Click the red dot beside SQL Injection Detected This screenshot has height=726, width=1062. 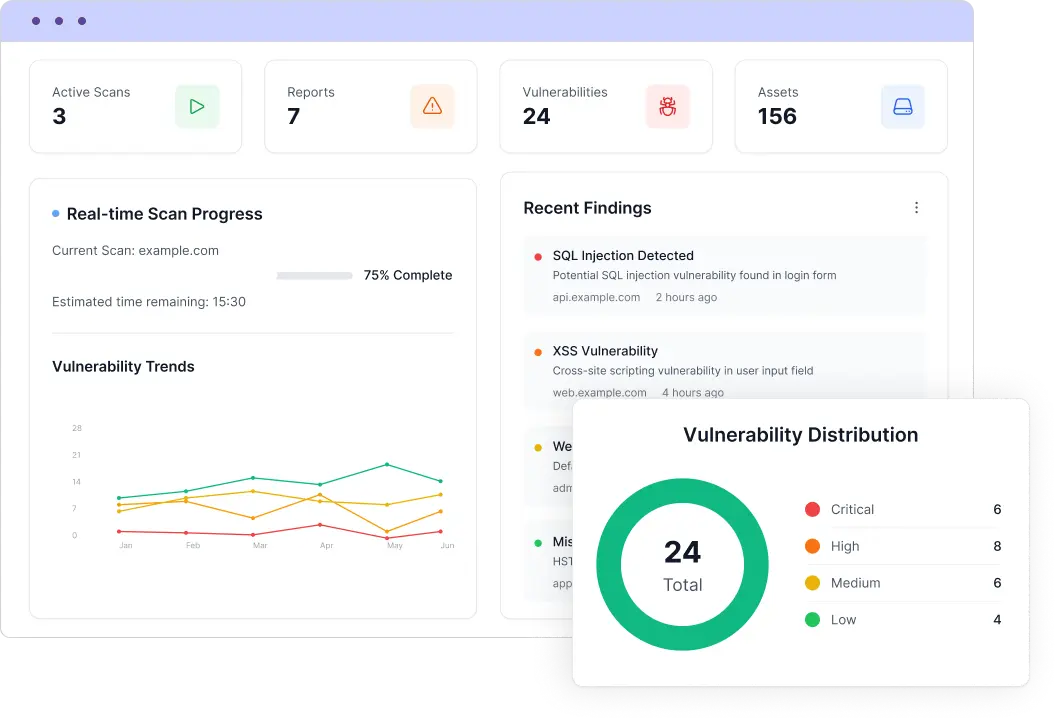pos(538,257)
